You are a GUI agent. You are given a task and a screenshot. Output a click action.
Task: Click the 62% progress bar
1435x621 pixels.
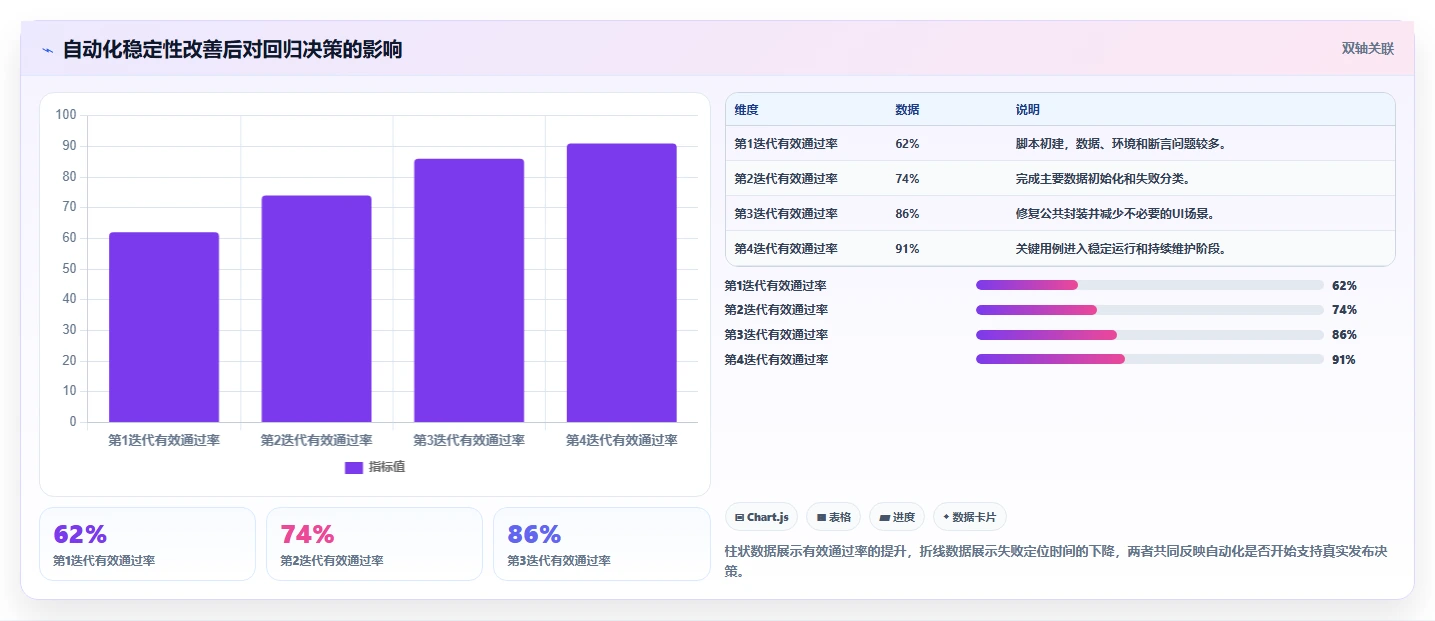(x=1150, y=285)
